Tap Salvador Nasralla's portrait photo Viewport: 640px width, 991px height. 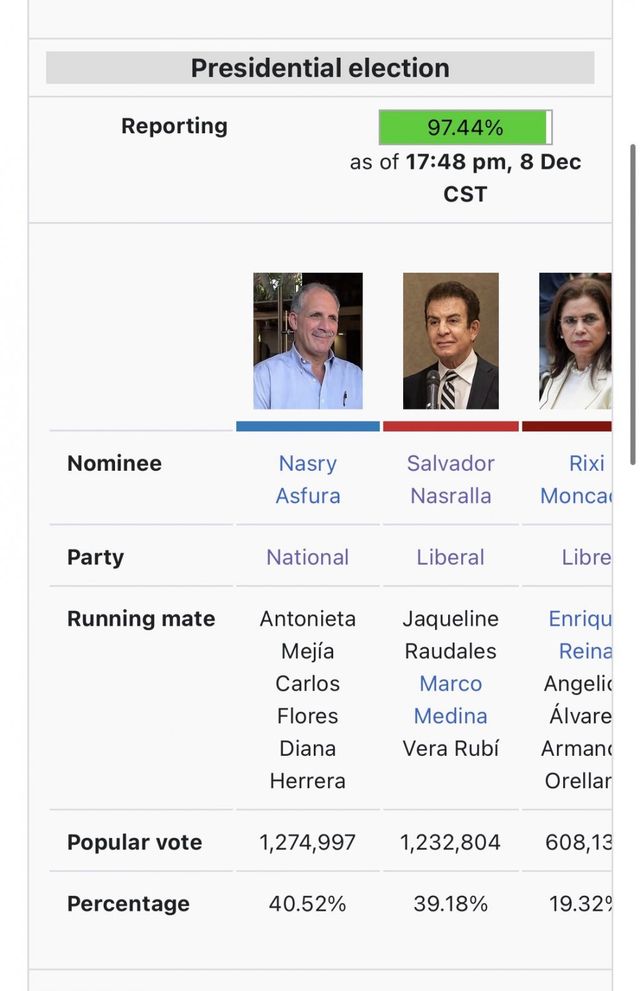[x=450, y=341]
